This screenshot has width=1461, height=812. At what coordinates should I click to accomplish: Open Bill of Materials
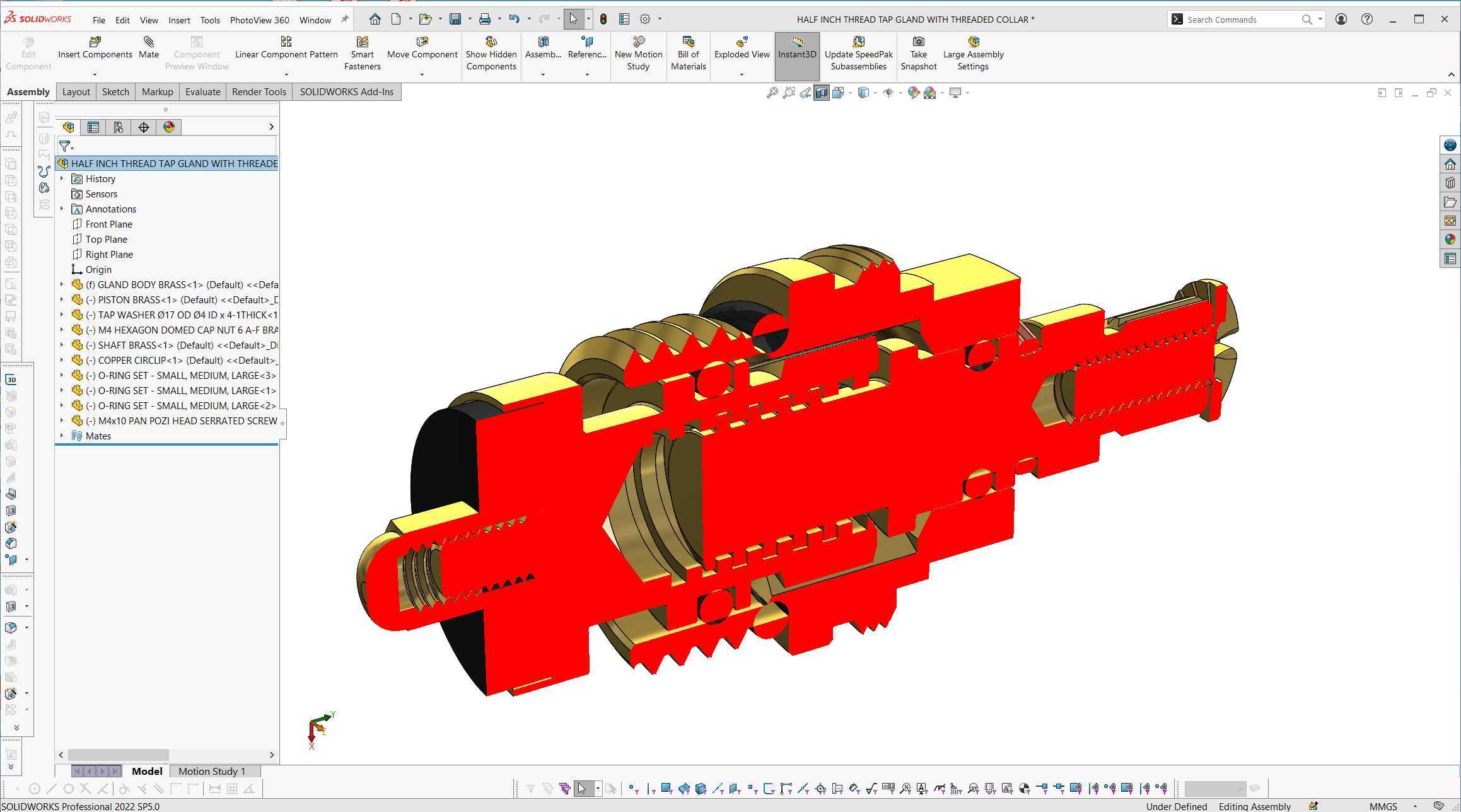click(x=688, y=54)
